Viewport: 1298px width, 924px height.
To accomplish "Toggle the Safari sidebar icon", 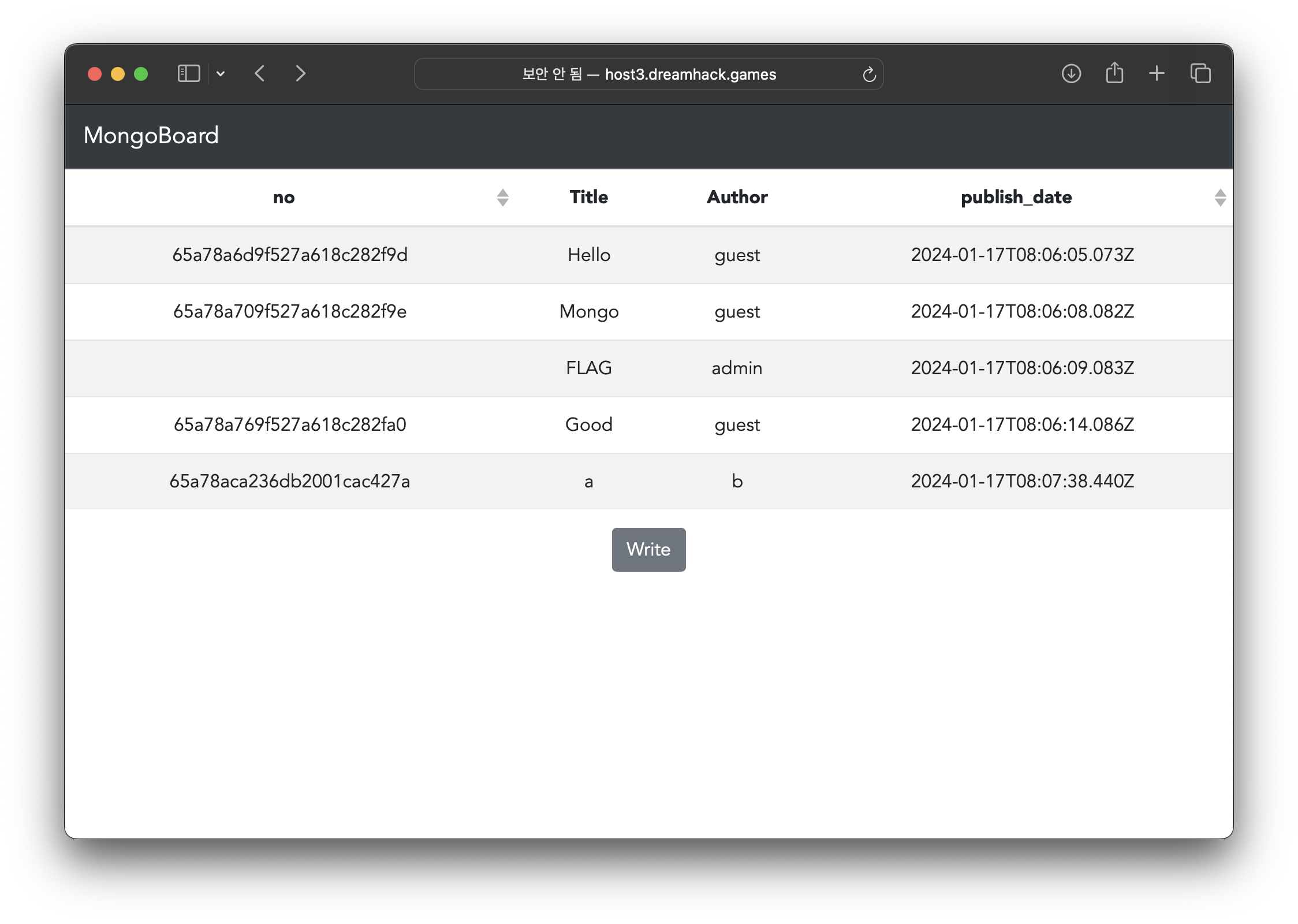I will tap(188, 74).
